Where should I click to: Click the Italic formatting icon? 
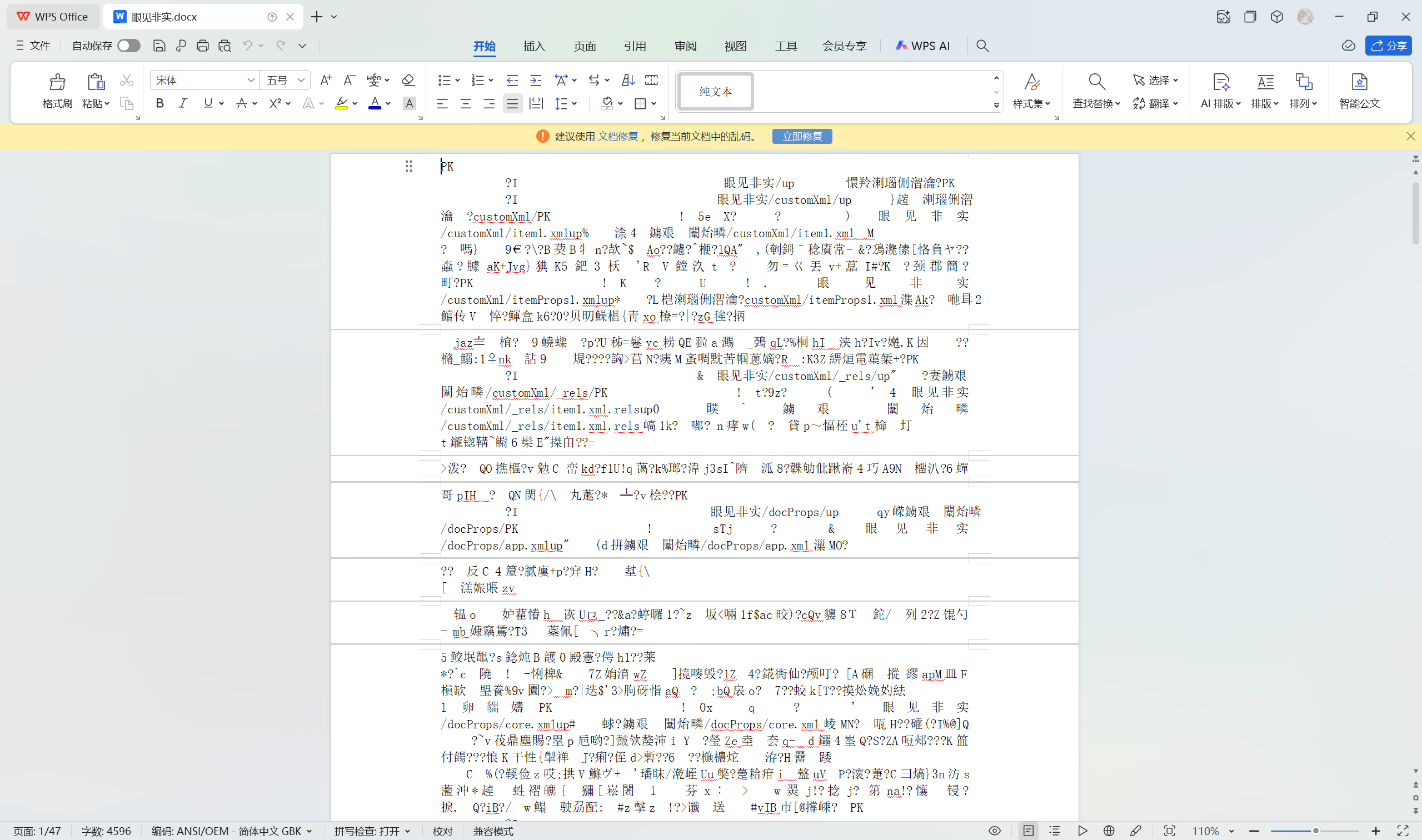[182, 103]
